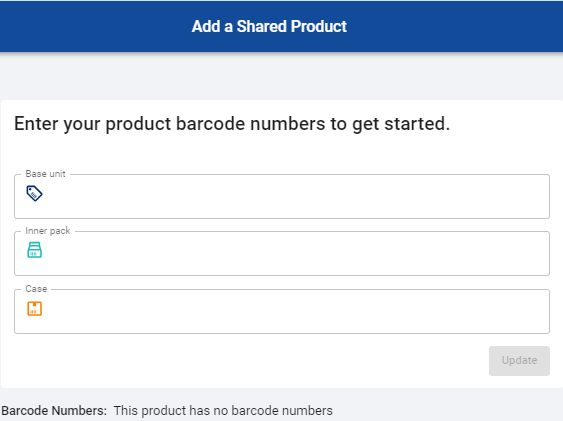Click empty card space left of Update button
Image resolution: width=563 pixels, height=421 pixels.
[x=251, y=361]
